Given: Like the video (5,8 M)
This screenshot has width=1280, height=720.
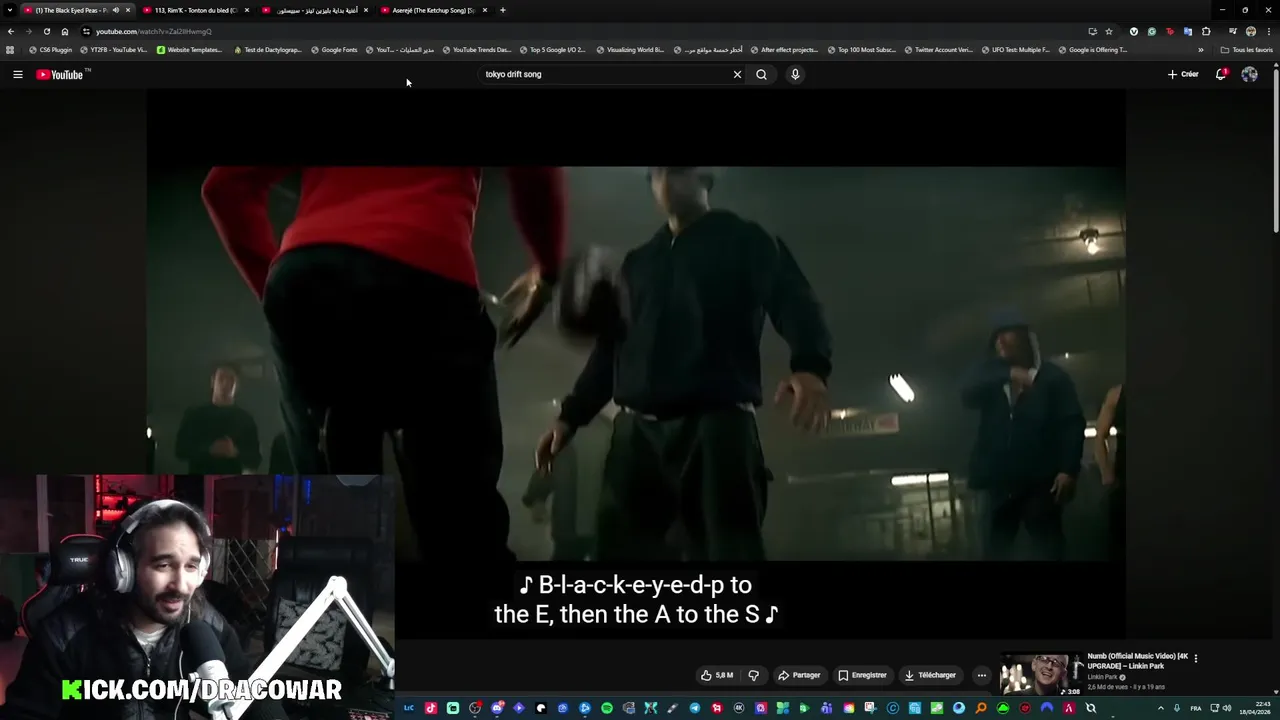Looking at the screenshot, I should (x=717, y=675).
